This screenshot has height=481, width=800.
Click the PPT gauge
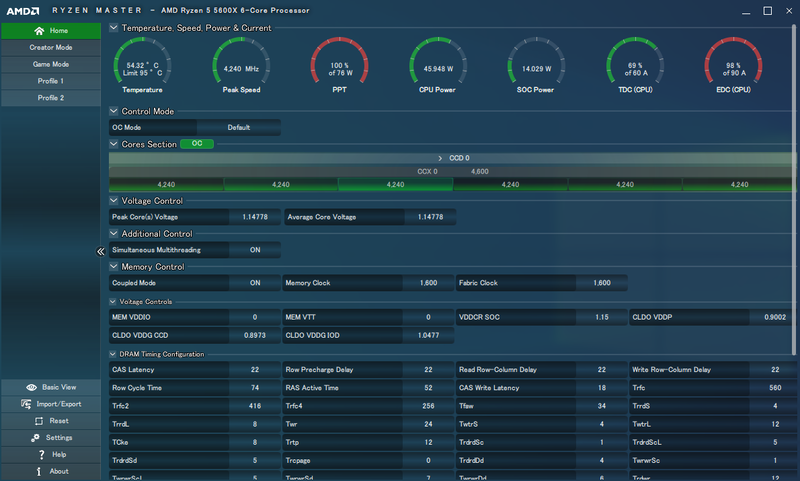[x=340, y=65]
